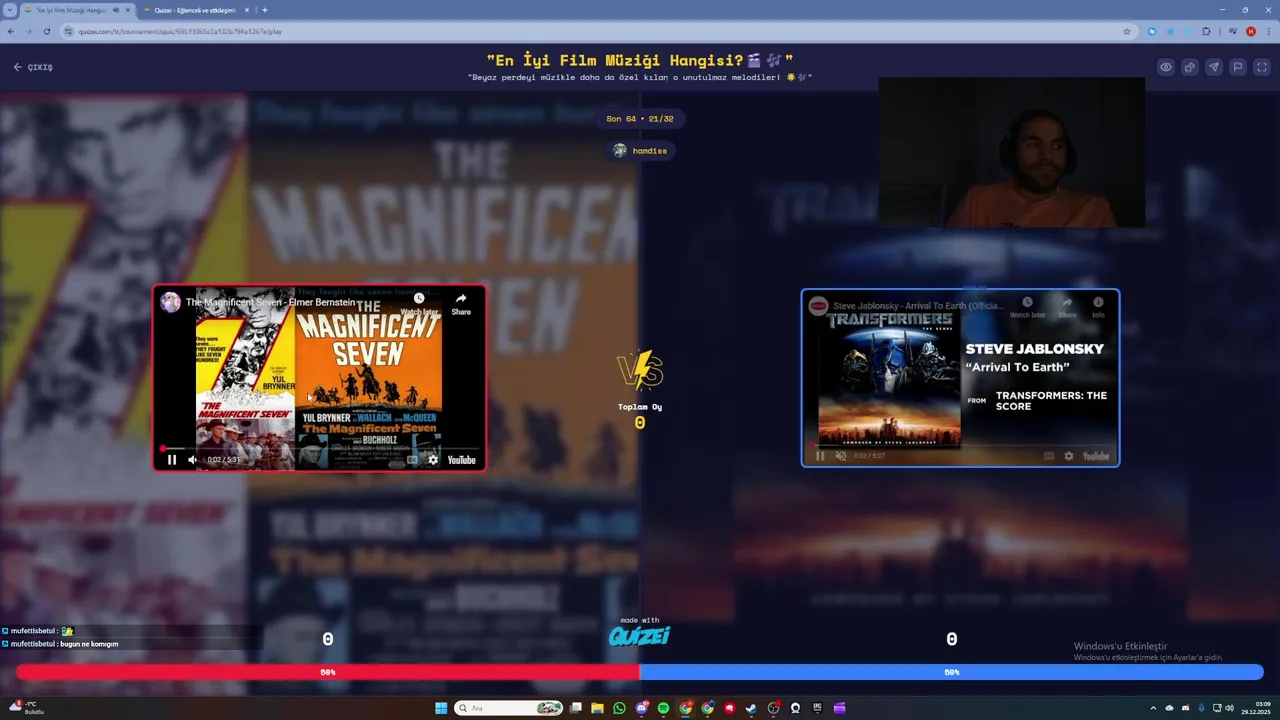Toggle the eye visibility icon in header
The height and width of the screenshot is (720, 1280).
coord(1166,67)
